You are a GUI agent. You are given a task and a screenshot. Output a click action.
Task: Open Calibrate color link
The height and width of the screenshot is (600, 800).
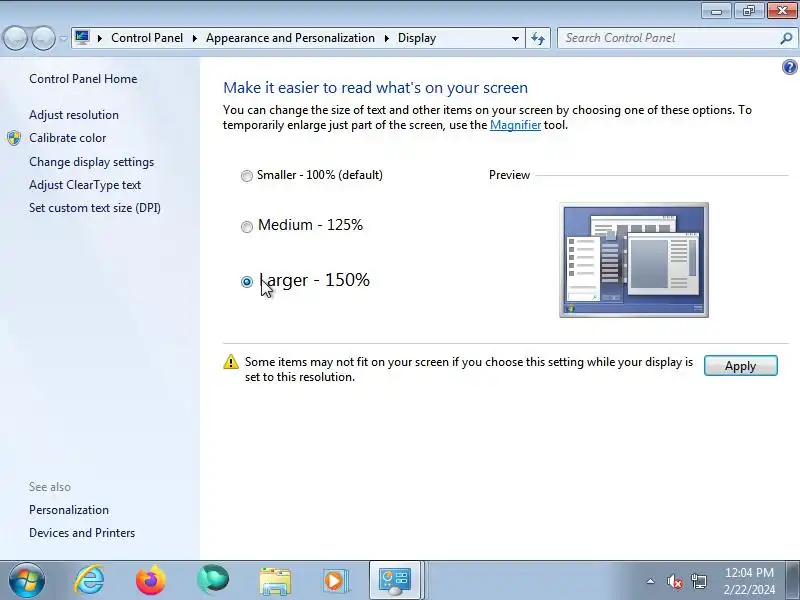(x=67, y=138)
